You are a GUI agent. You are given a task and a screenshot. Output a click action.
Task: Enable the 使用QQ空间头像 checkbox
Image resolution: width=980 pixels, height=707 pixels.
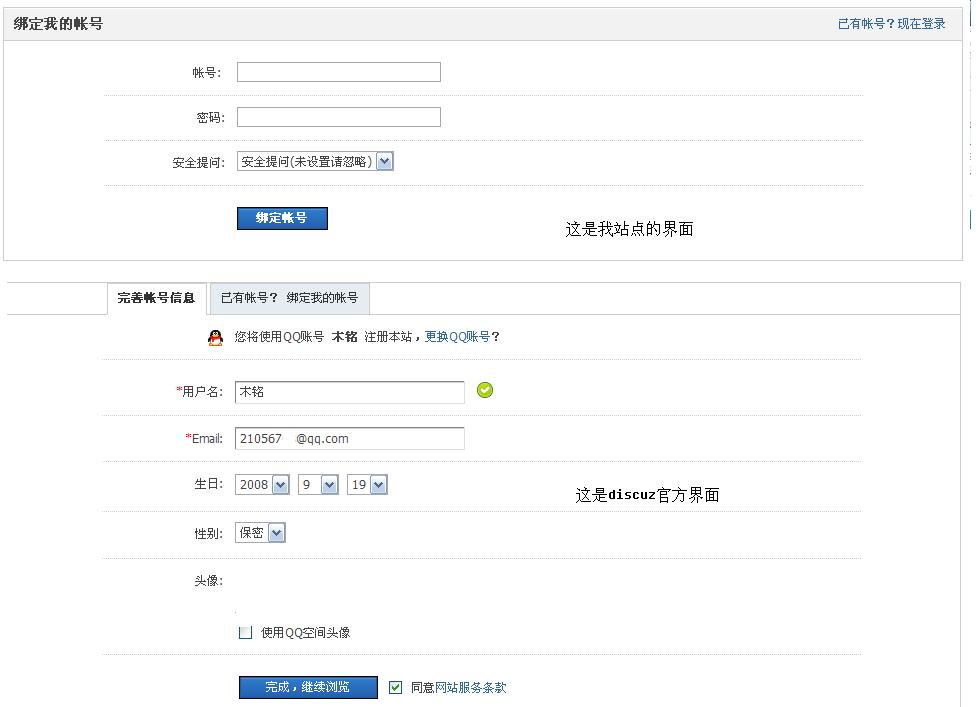coord(244,631)
